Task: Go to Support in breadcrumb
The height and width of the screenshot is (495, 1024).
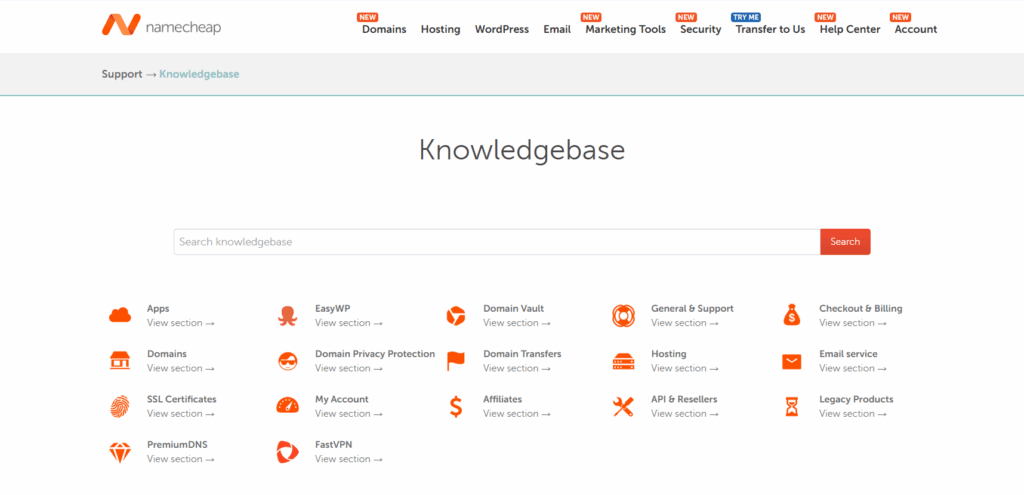Action: tap(121, 74)
